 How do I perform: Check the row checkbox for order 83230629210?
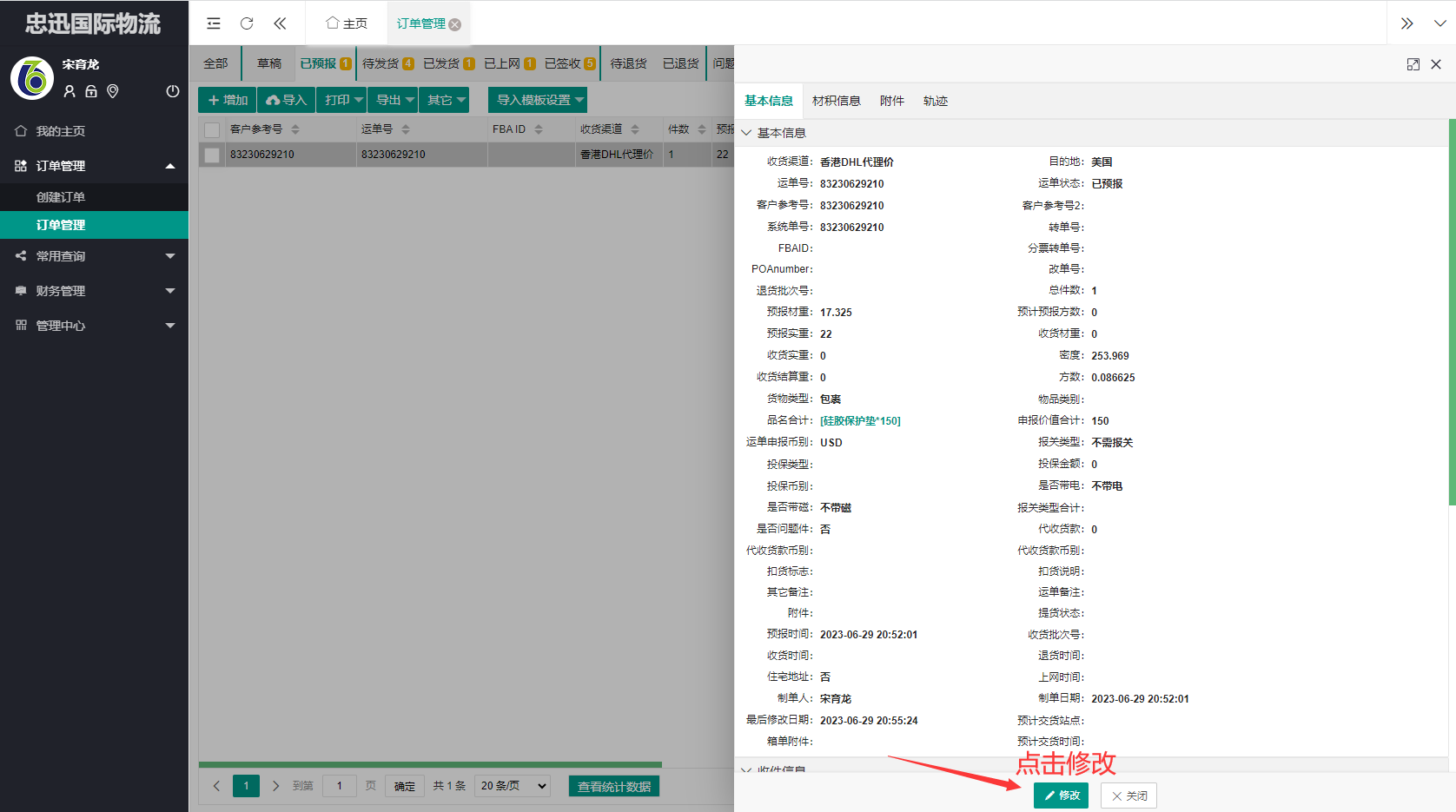click(x=212, y=155)
